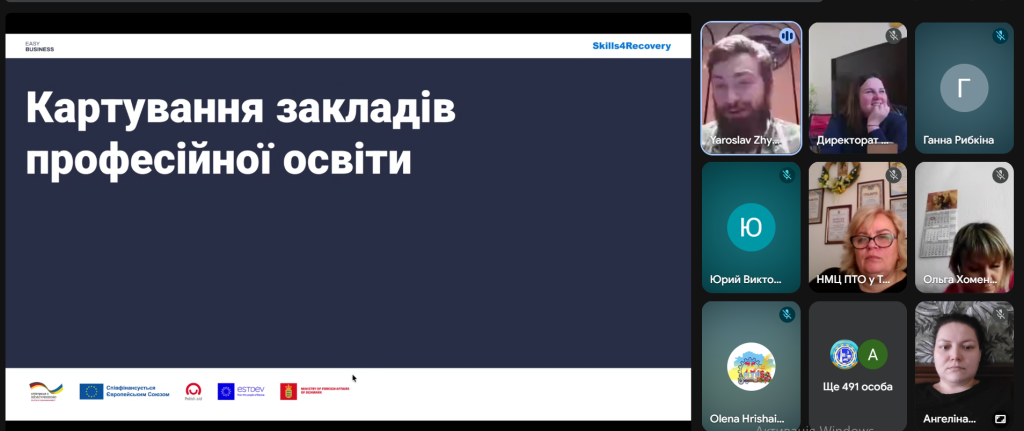Select the "Ю" avatar circle
Image resolution: width=1024 pixels, height=431 pixels.
coord(751,227)
